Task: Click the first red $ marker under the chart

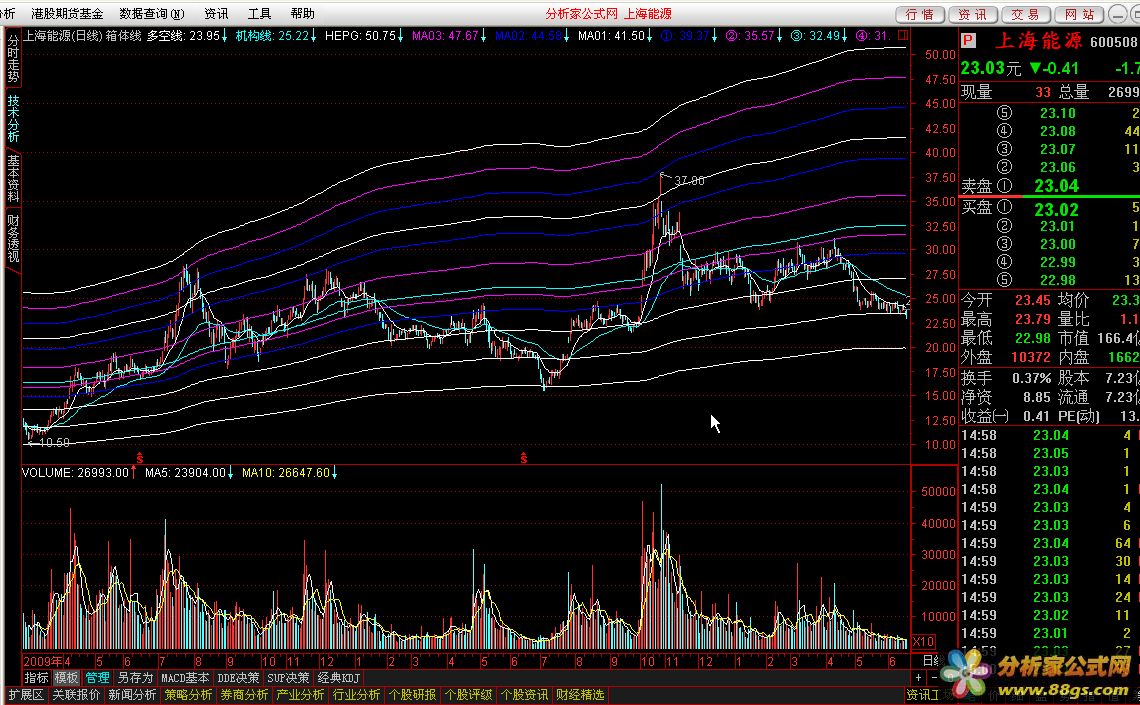Action: point(140,458)
